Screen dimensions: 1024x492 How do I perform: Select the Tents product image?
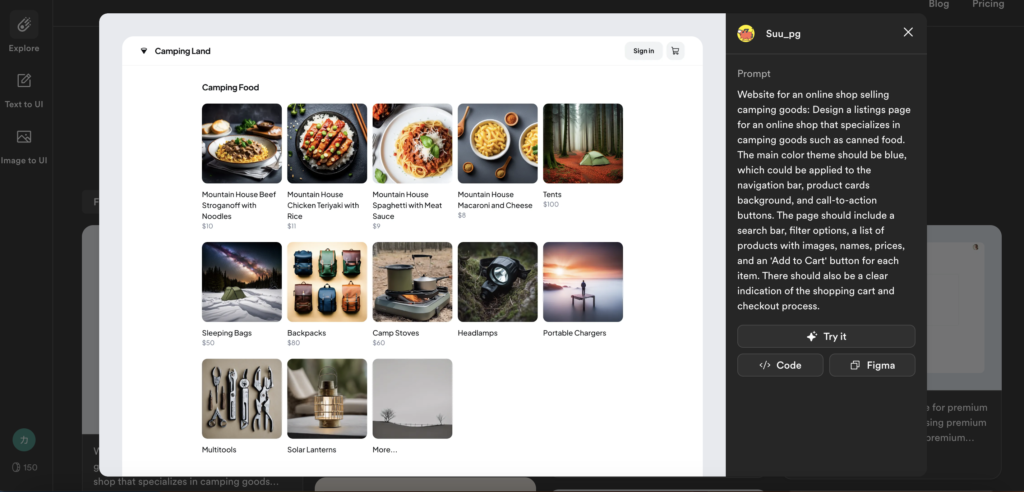click(583, 143)
